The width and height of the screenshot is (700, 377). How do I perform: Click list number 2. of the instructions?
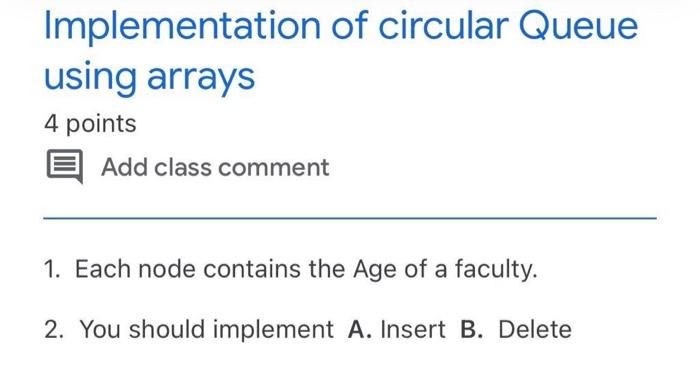click(54, 330)
